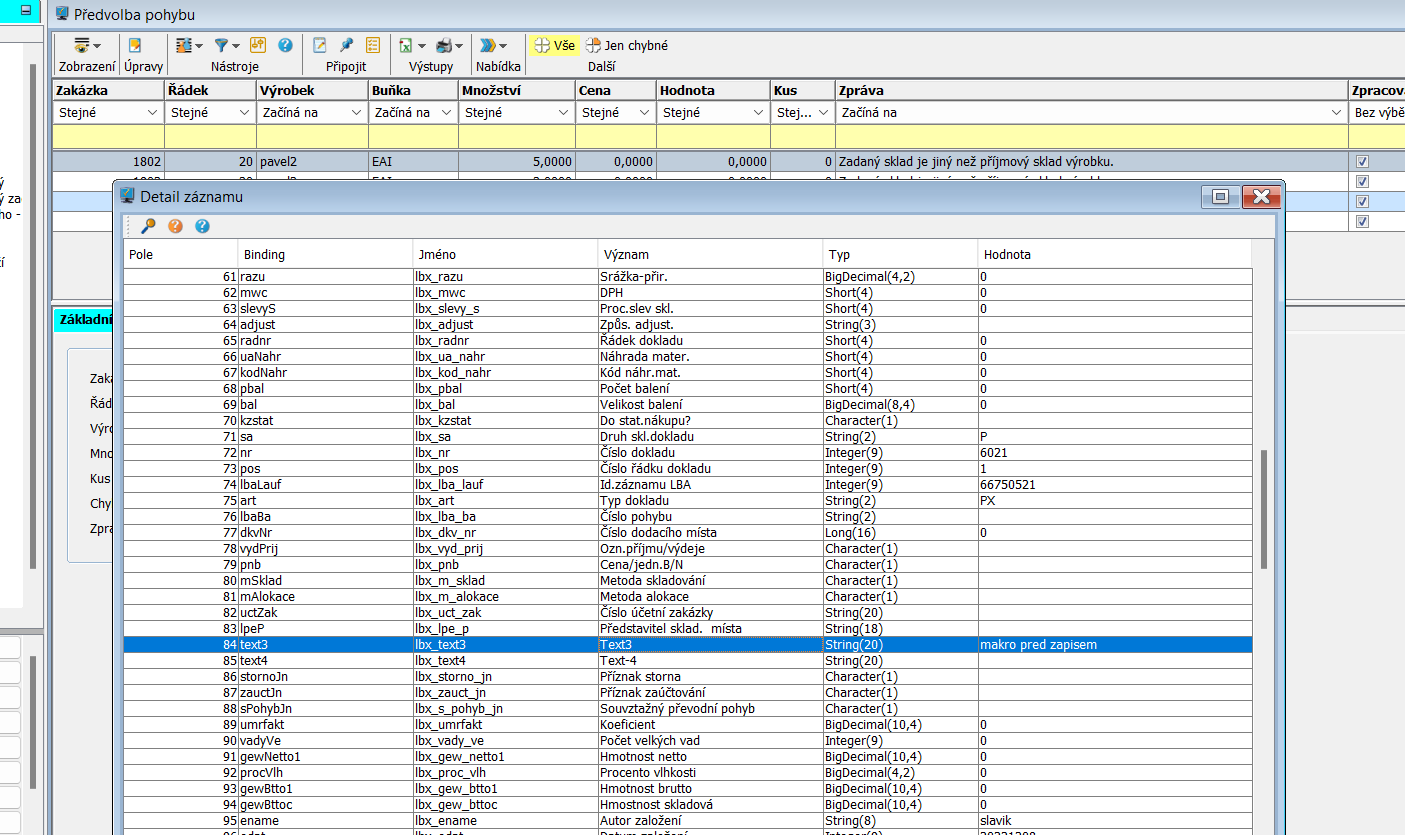
Task: Expand the Množství filter condition dropdown
Action: [x=564, y=113]
